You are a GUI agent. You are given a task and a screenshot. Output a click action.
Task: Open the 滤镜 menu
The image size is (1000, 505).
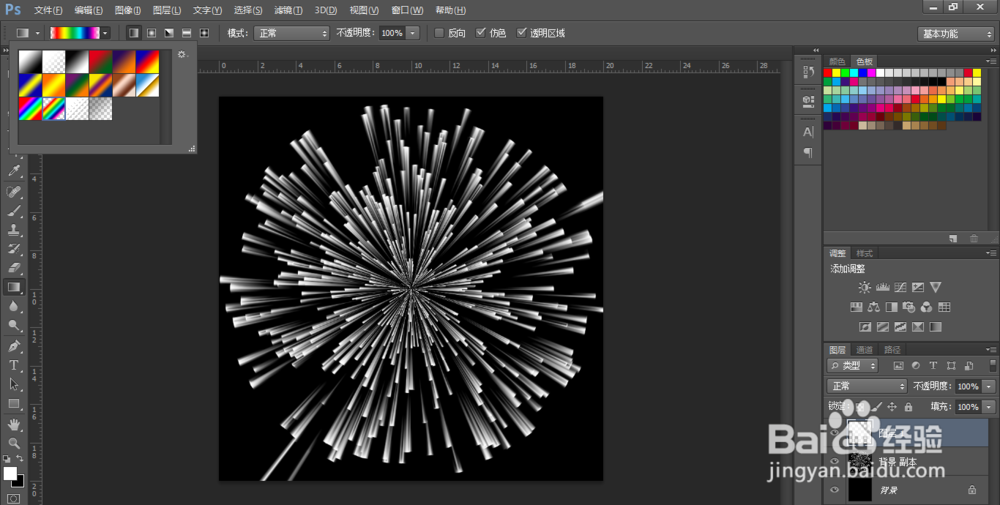point(288,10)
